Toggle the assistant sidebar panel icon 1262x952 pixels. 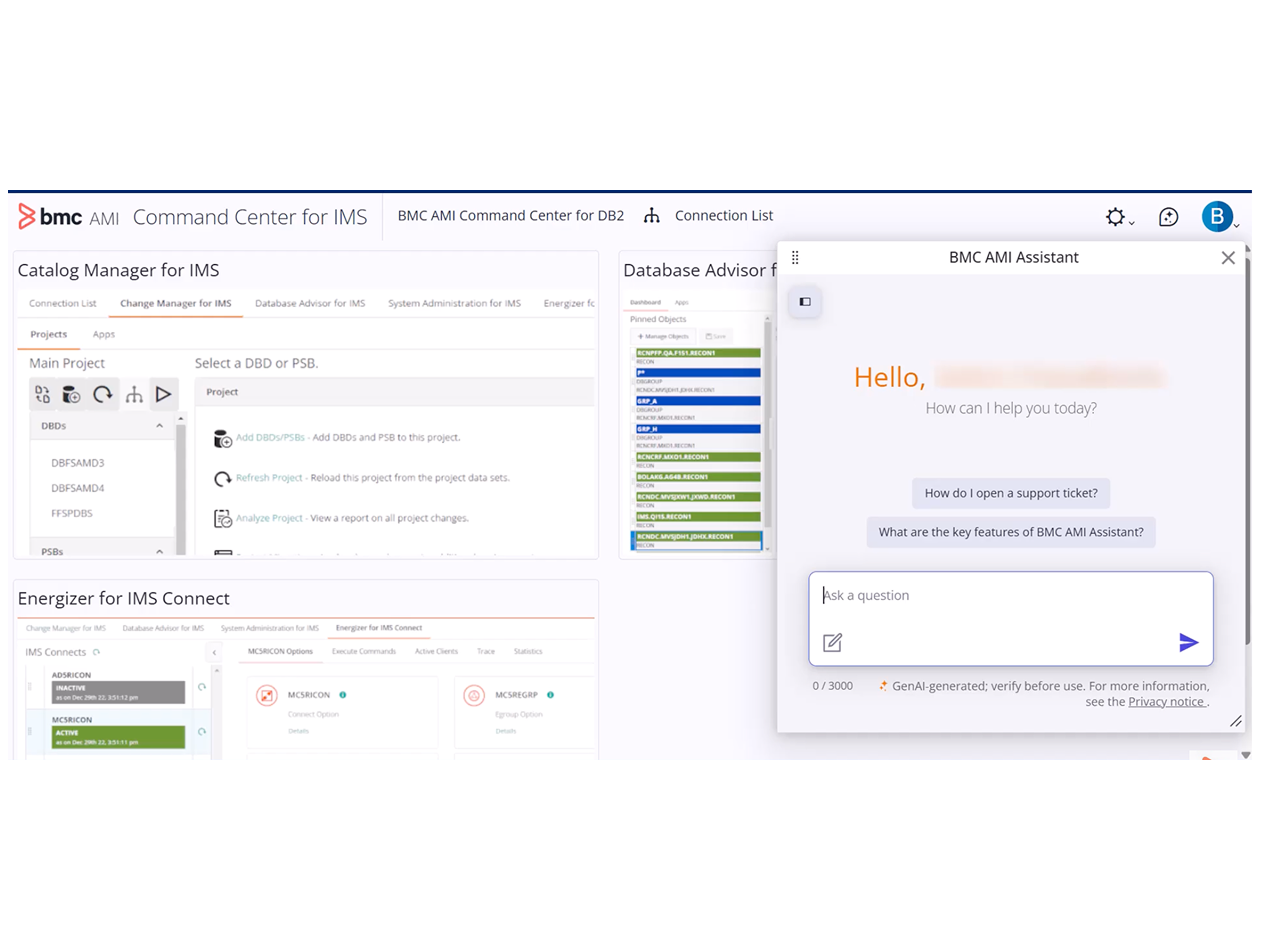pyautogui.click(x=805, y=302)
